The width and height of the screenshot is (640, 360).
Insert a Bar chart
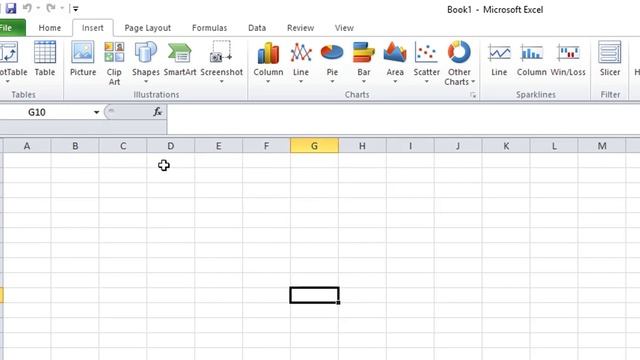coord(364,62)
